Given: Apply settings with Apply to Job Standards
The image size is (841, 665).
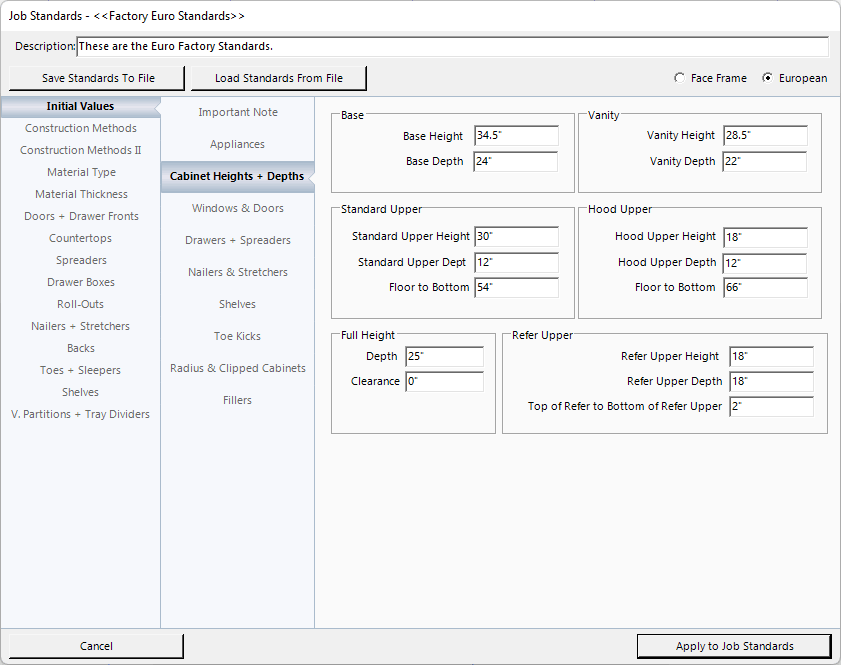Looking at the screenshot, I should click(x=734, y=646).
